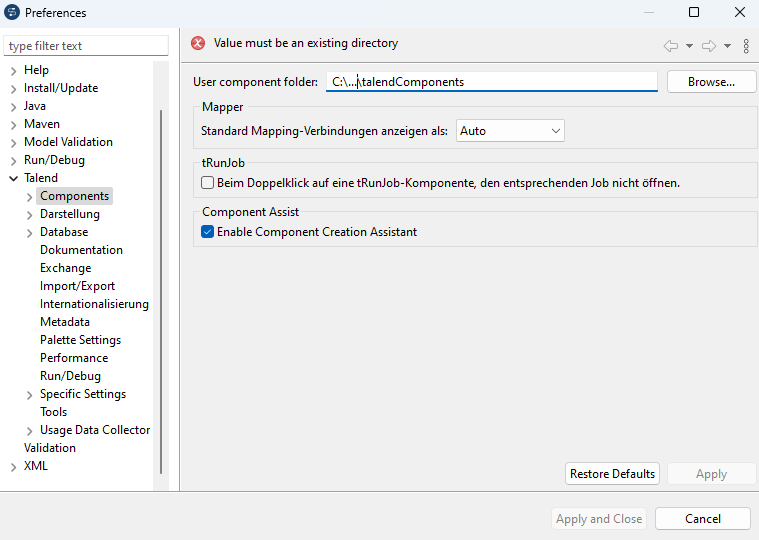
Task: Click the Restore Defaults button
Action: coord(612,474)
